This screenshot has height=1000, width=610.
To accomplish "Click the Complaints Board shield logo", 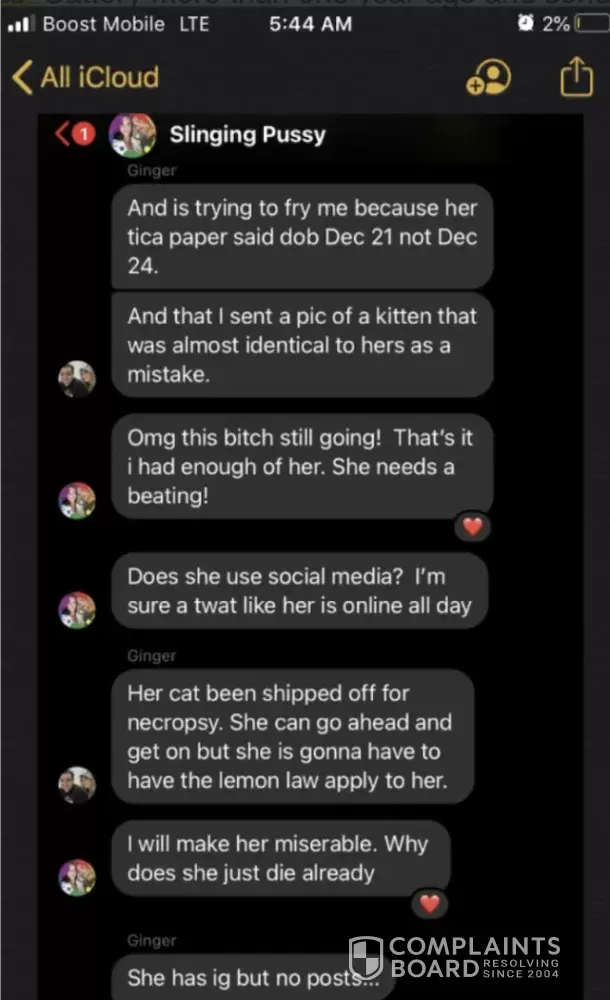I will coord(365,957).
